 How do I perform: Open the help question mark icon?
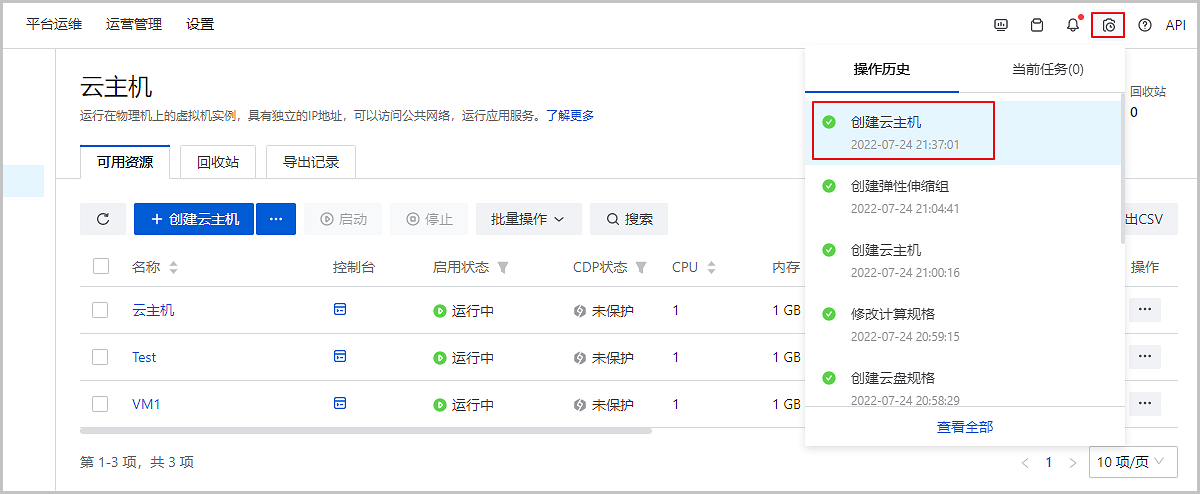click(1145, 25)
